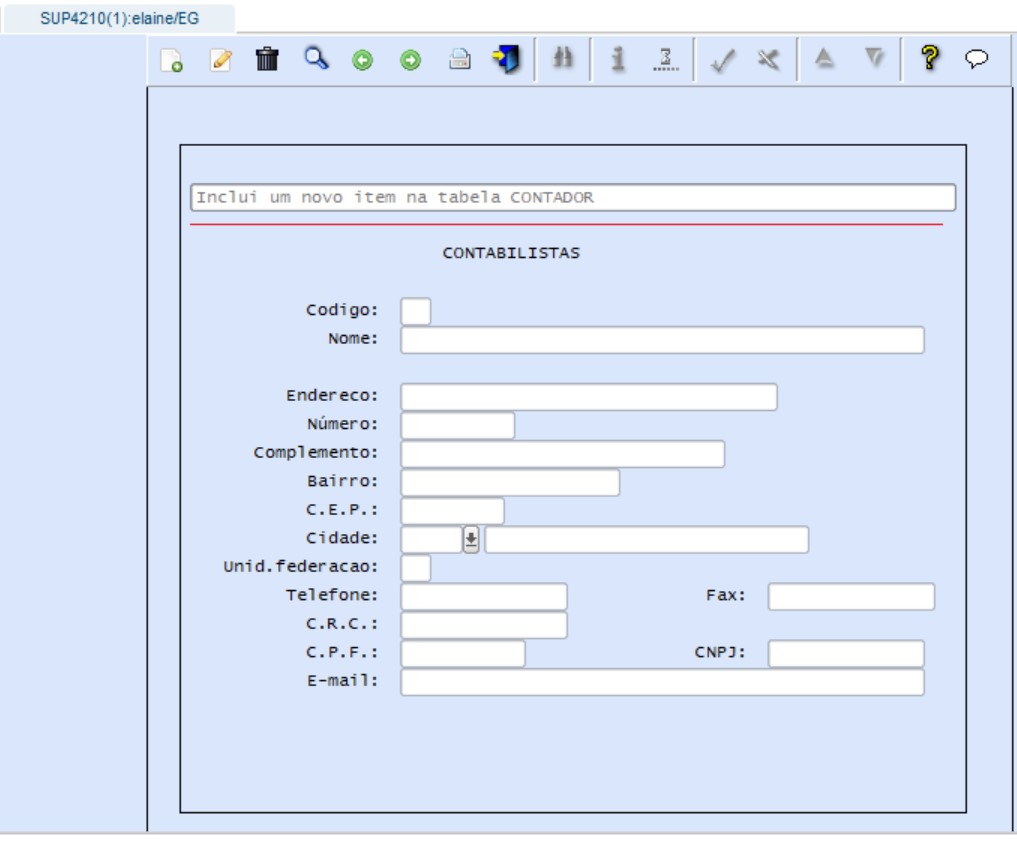Image resolution: width=1017 pixels, height=843 pixels.
Task: Click the trash can delete icon
Action: [x=267, y=59]
